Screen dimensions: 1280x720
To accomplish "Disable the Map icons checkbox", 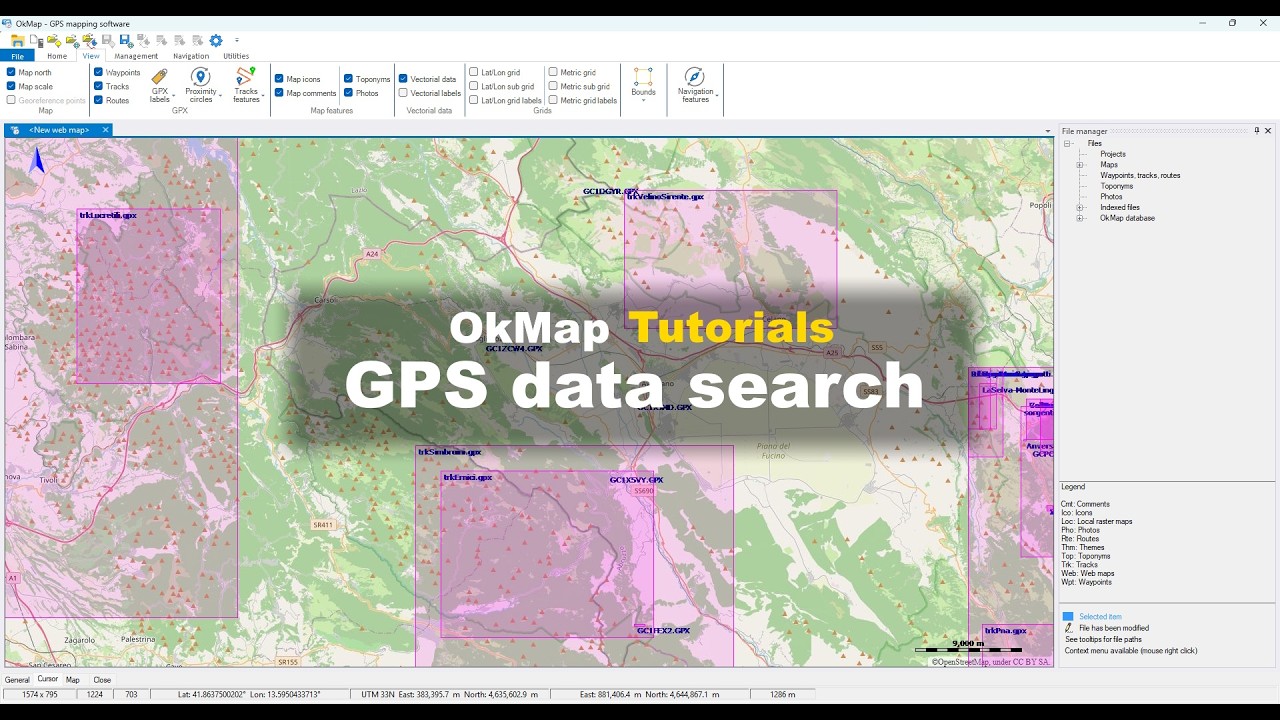I will (279, 78).
